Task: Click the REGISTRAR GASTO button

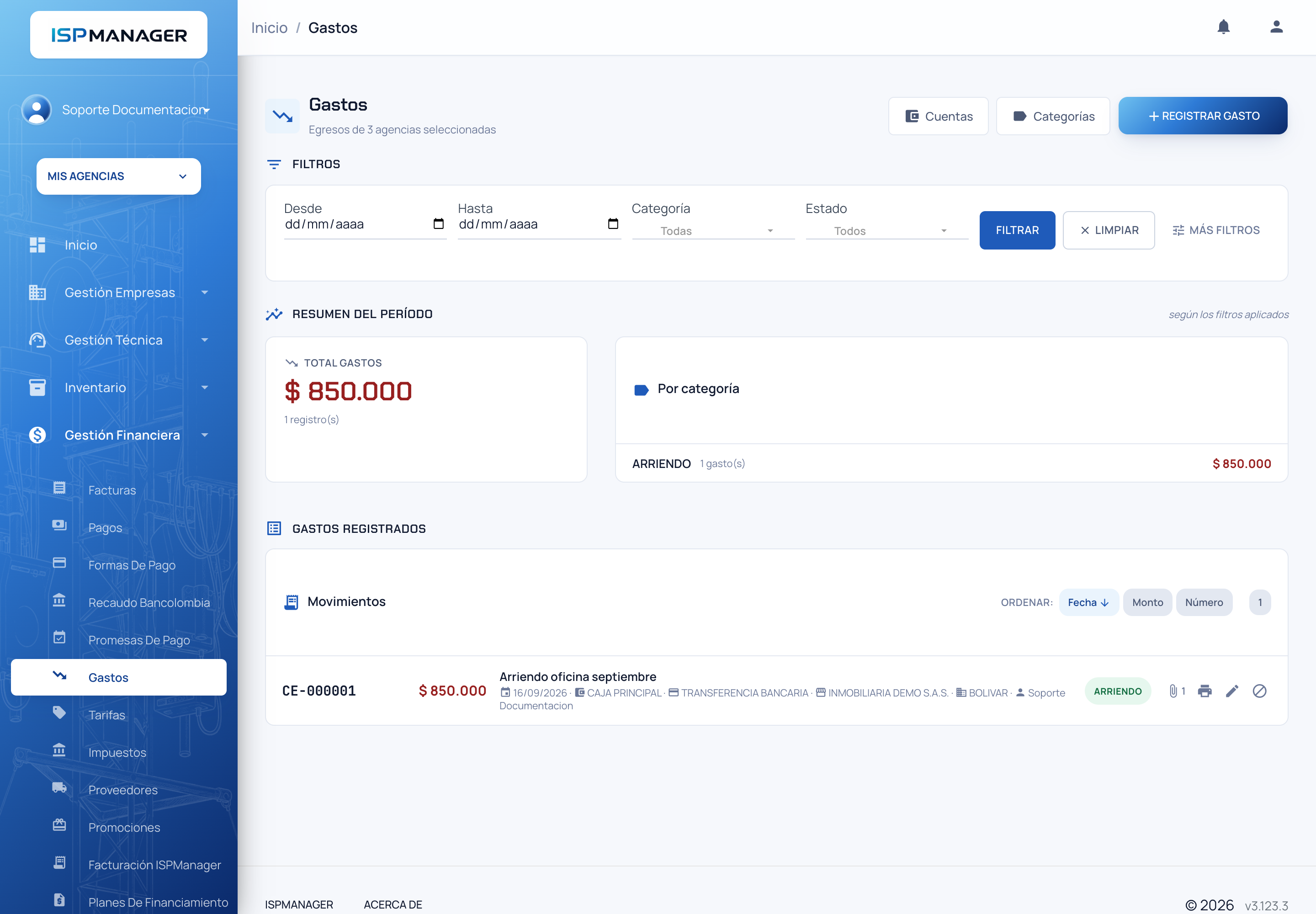Action: [x=1203, y=116]
